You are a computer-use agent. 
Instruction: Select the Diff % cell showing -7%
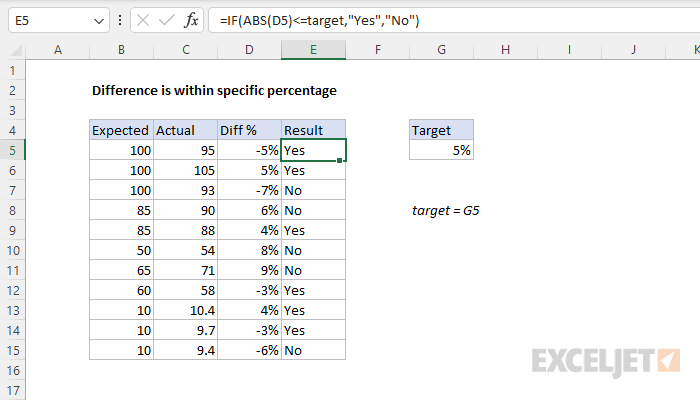click(x=249, y=190)
